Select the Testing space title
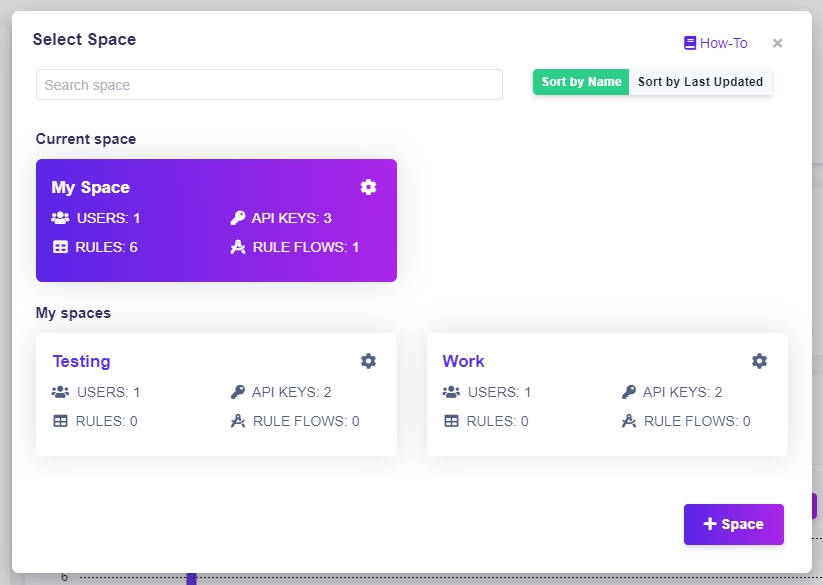Image resolution: width=823 pixels, height=585 pixels. (x=81, y=361)
